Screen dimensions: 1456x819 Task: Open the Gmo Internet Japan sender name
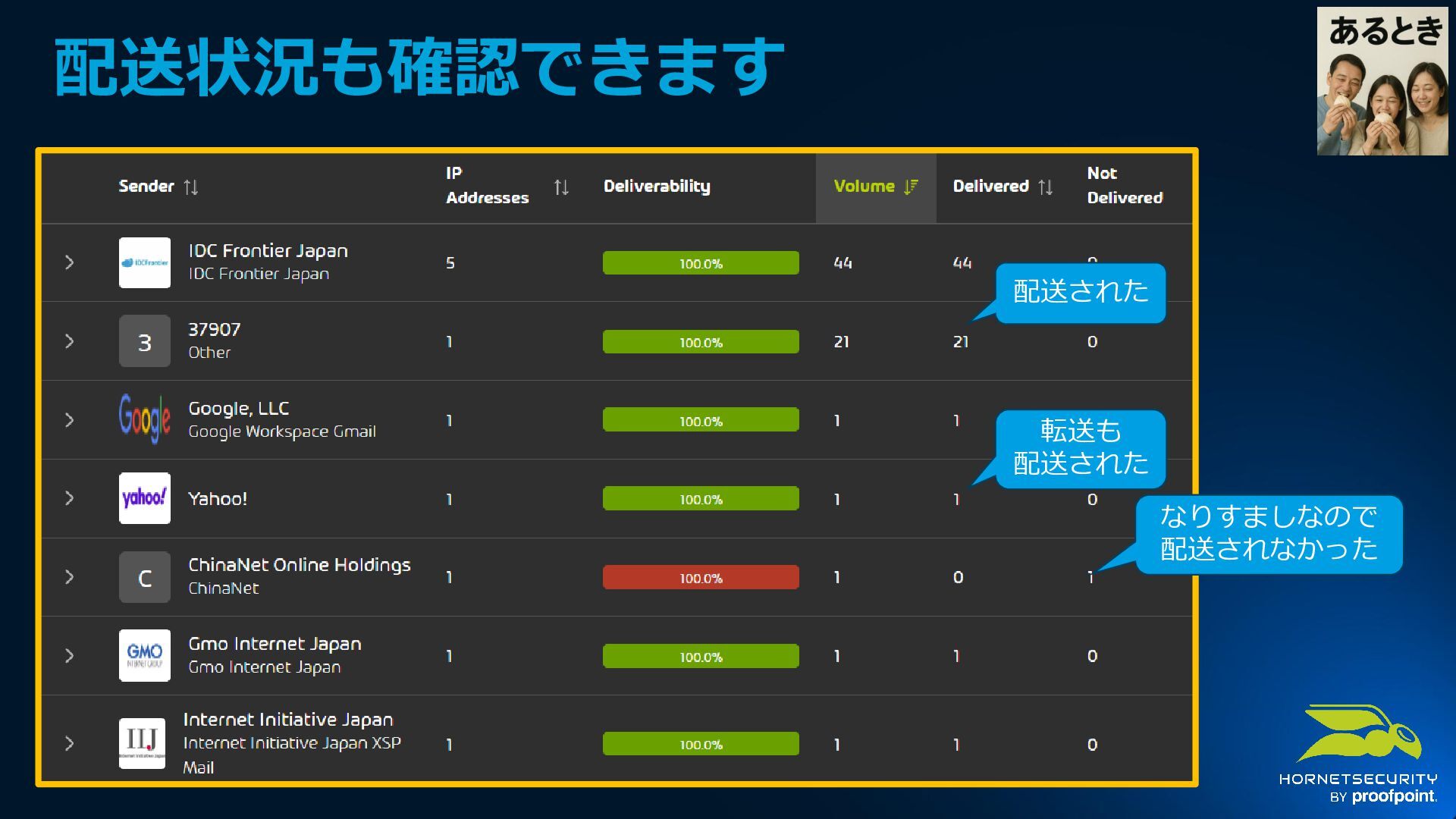click(x=275, y=644)
